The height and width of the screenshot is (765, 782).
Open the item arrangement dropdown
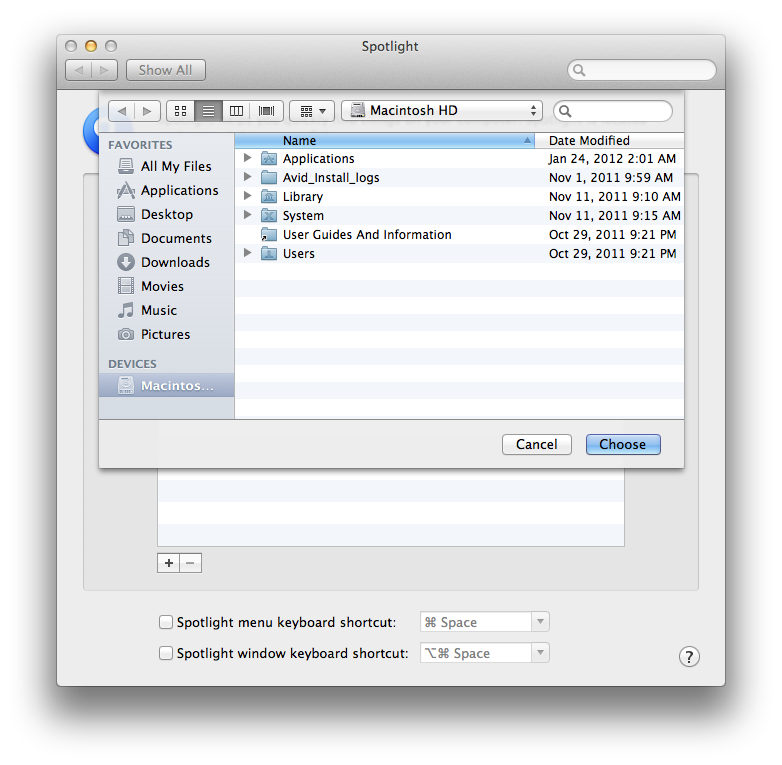[x=312, y=111]
